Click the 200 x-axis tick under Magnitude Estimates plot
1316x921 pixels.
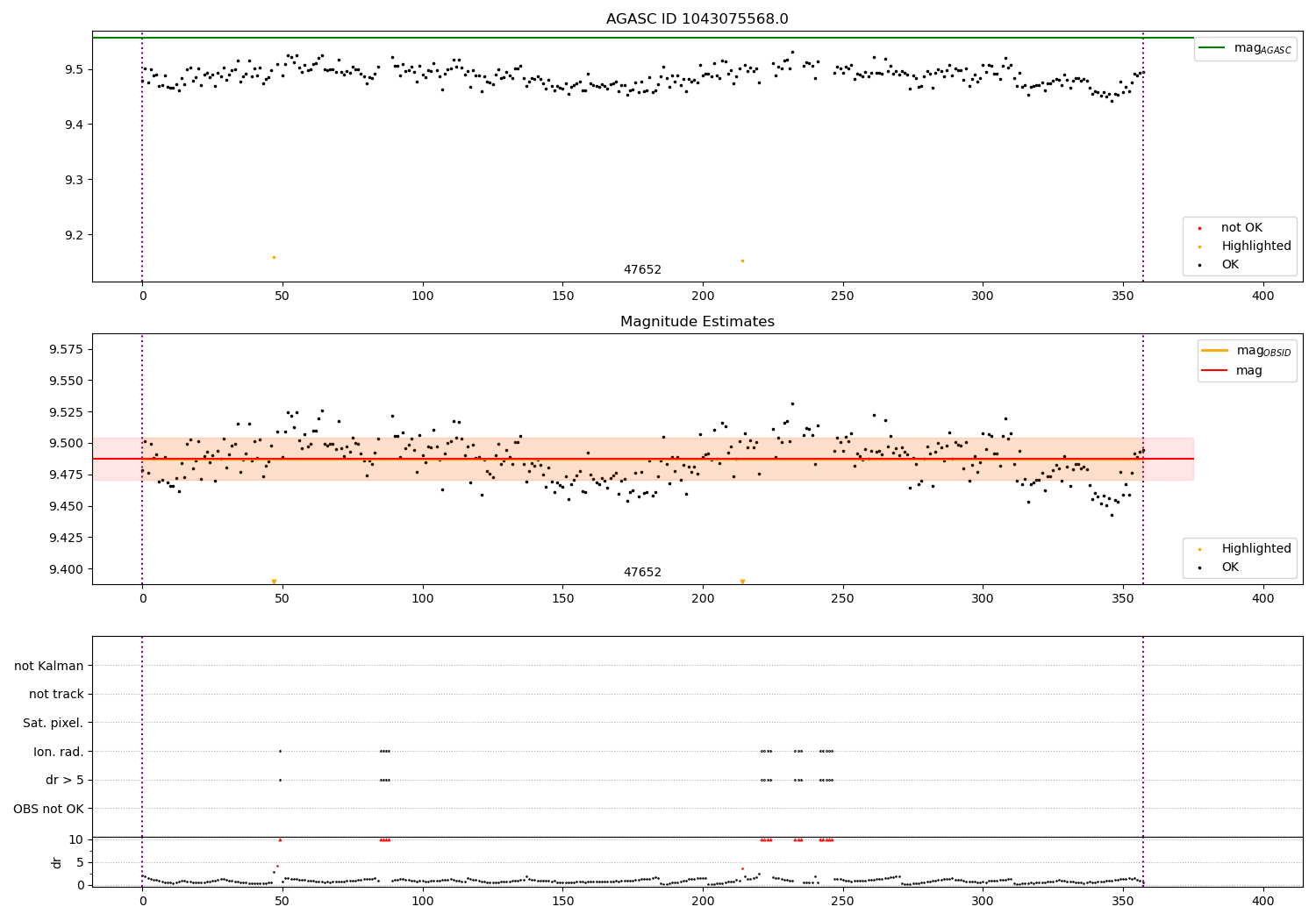703,599
